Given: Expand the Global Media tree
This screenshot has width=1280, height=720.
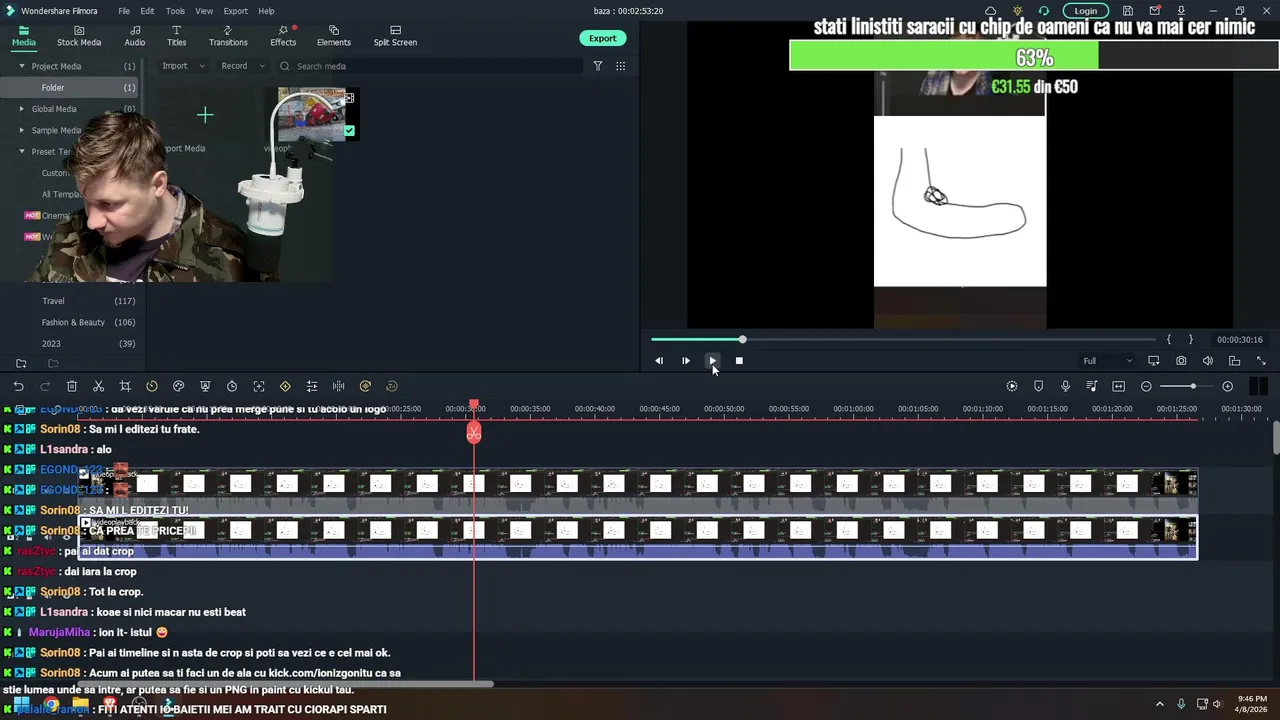Looking at the screenshot, I should [x=22, y=109].
